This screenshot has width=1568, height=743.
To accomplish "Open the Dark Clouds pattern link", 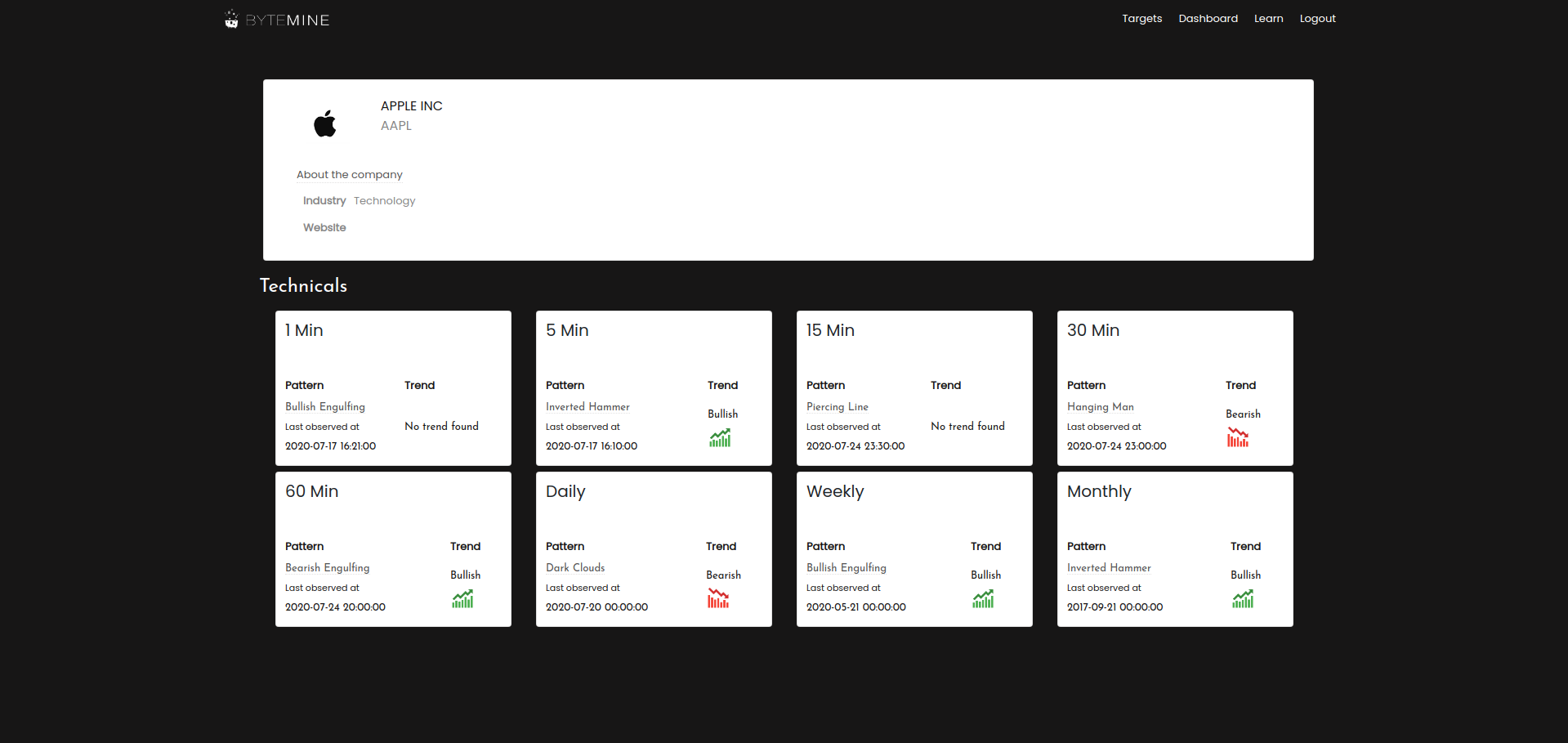I will [x=575, y=568].
